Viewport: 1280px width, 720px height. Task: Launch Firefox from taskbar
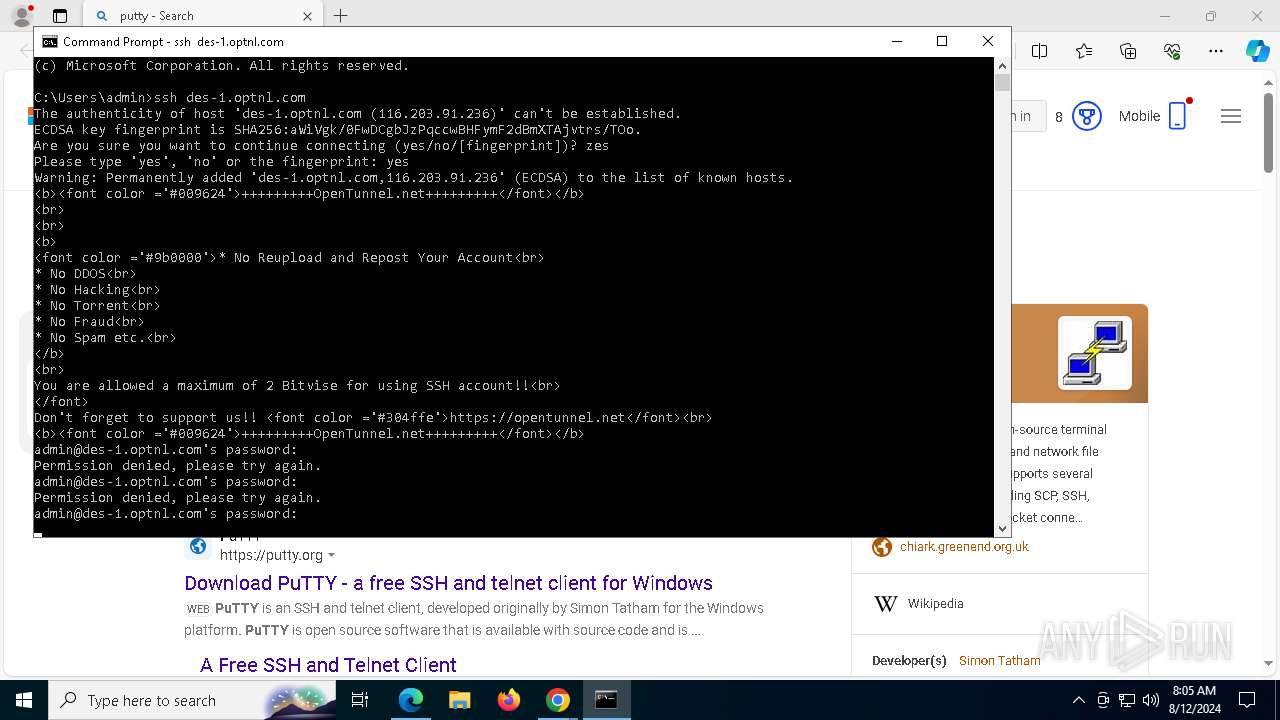509,700
